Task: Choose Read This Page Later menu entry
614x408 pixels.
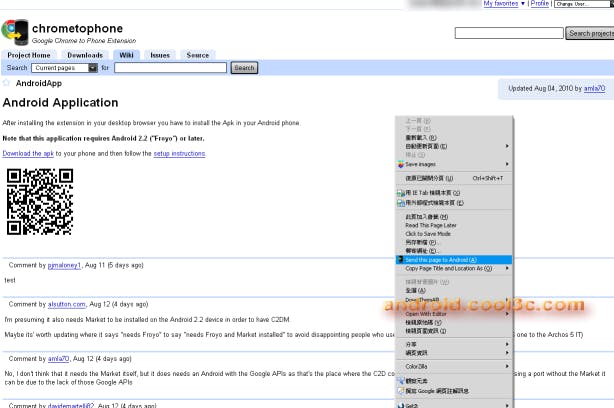Action: [454, 226]
